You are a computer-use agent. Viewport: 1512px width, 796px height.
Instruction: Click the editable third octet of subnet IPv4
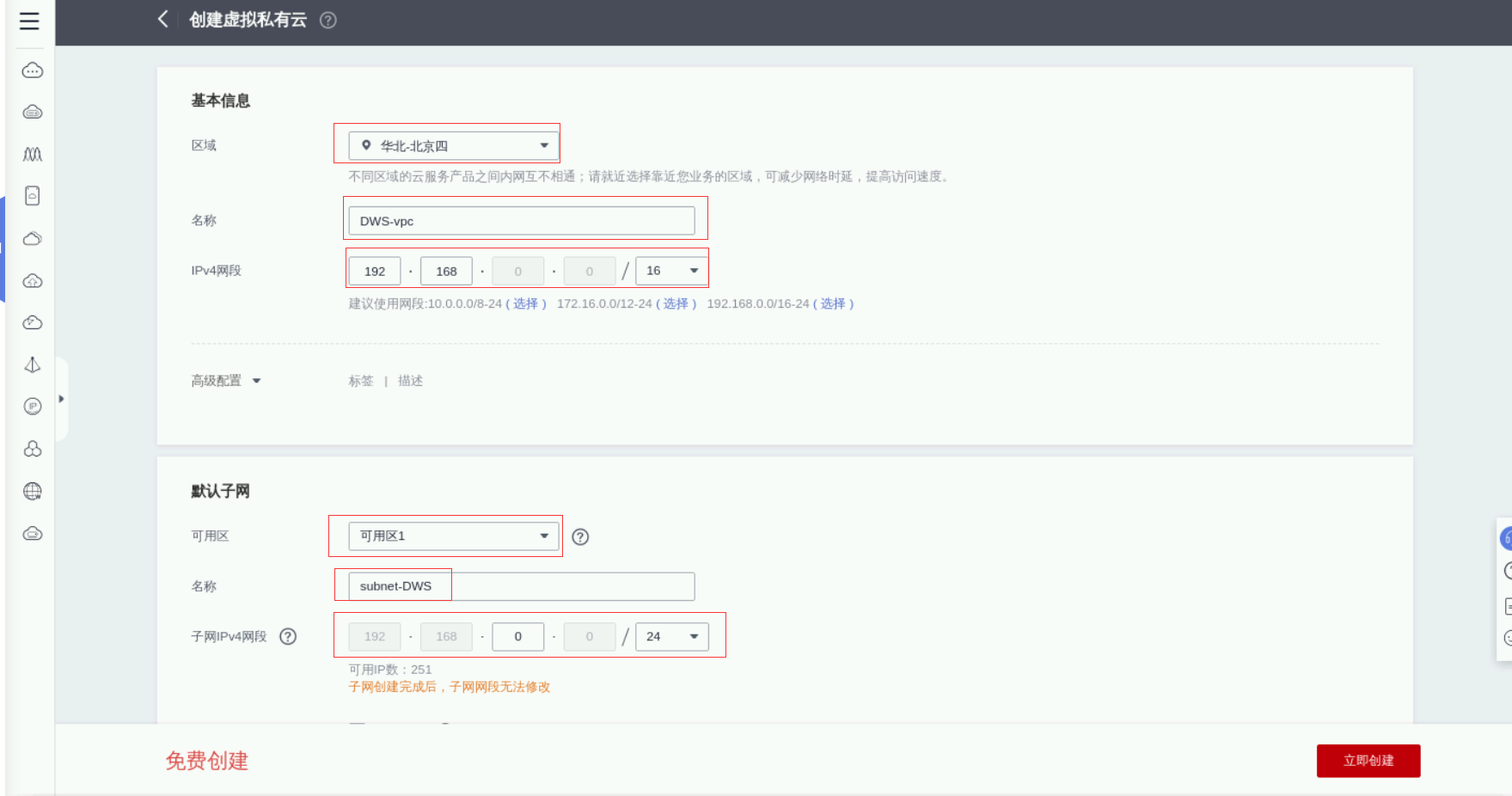(x=518, y=636)
